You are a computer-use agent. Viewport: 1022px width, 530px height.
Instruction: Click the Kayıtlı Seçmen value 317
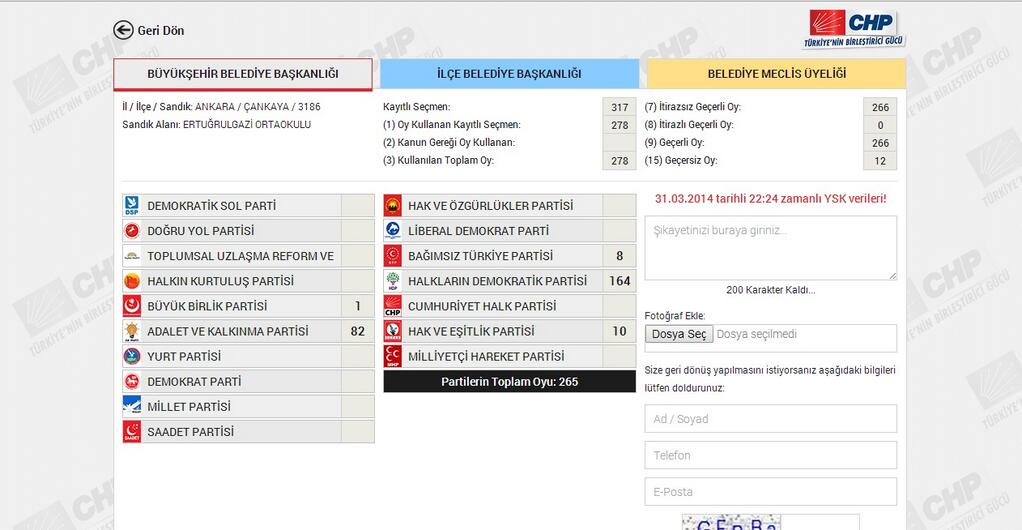coord(619,107)
